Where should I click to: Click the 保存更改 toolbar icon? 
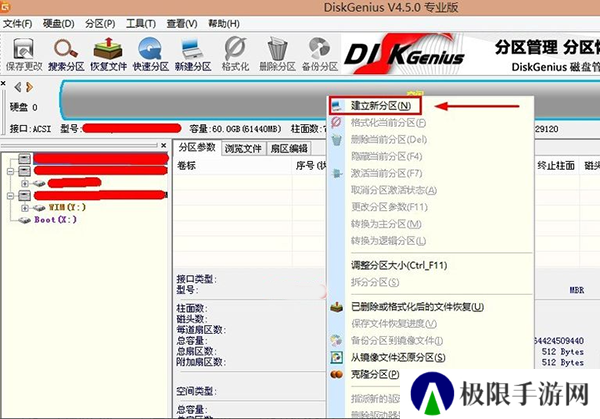click(x=24, y=54)
